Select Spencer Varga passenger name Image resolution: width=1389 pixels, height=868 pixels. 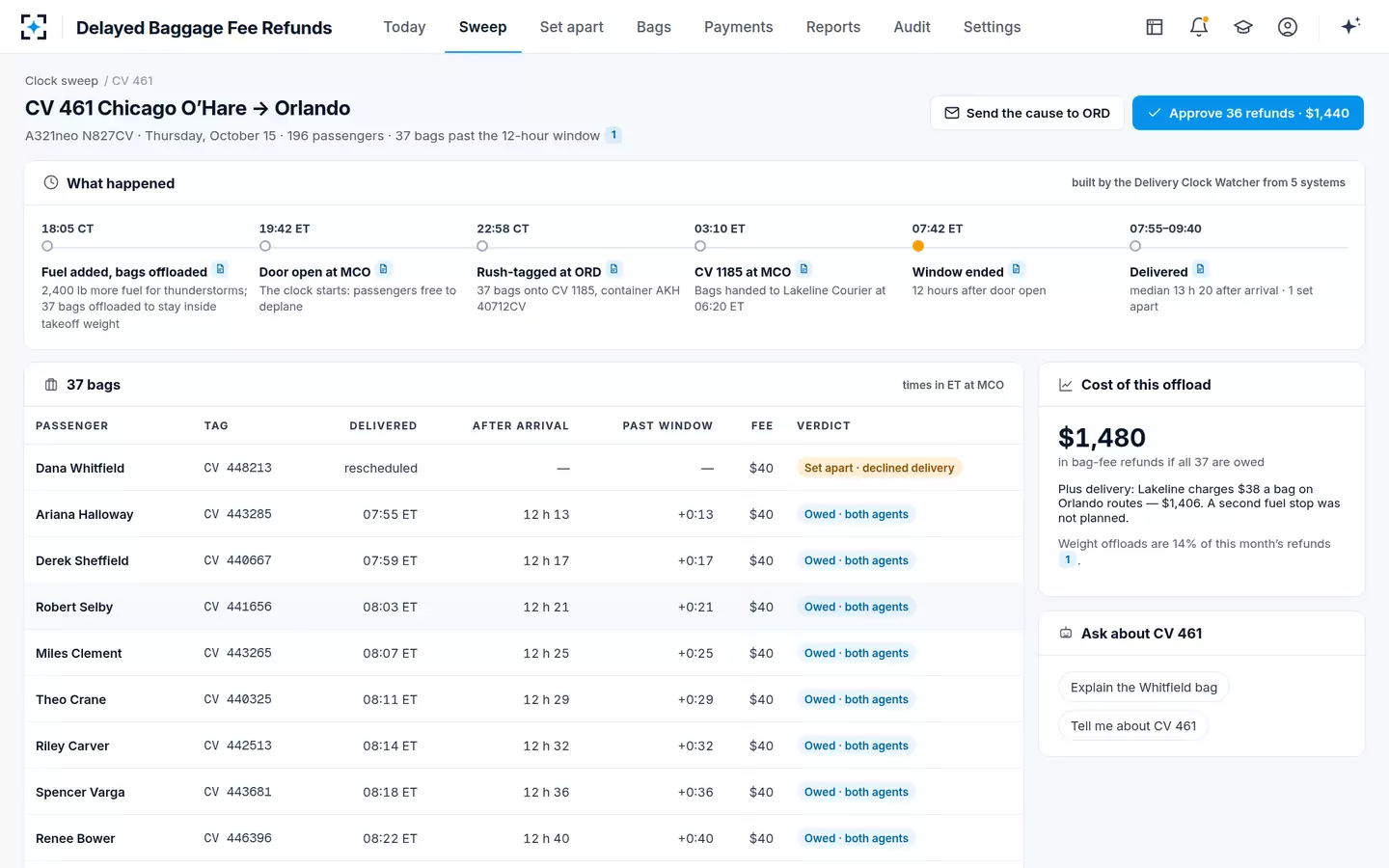[80, 792]
